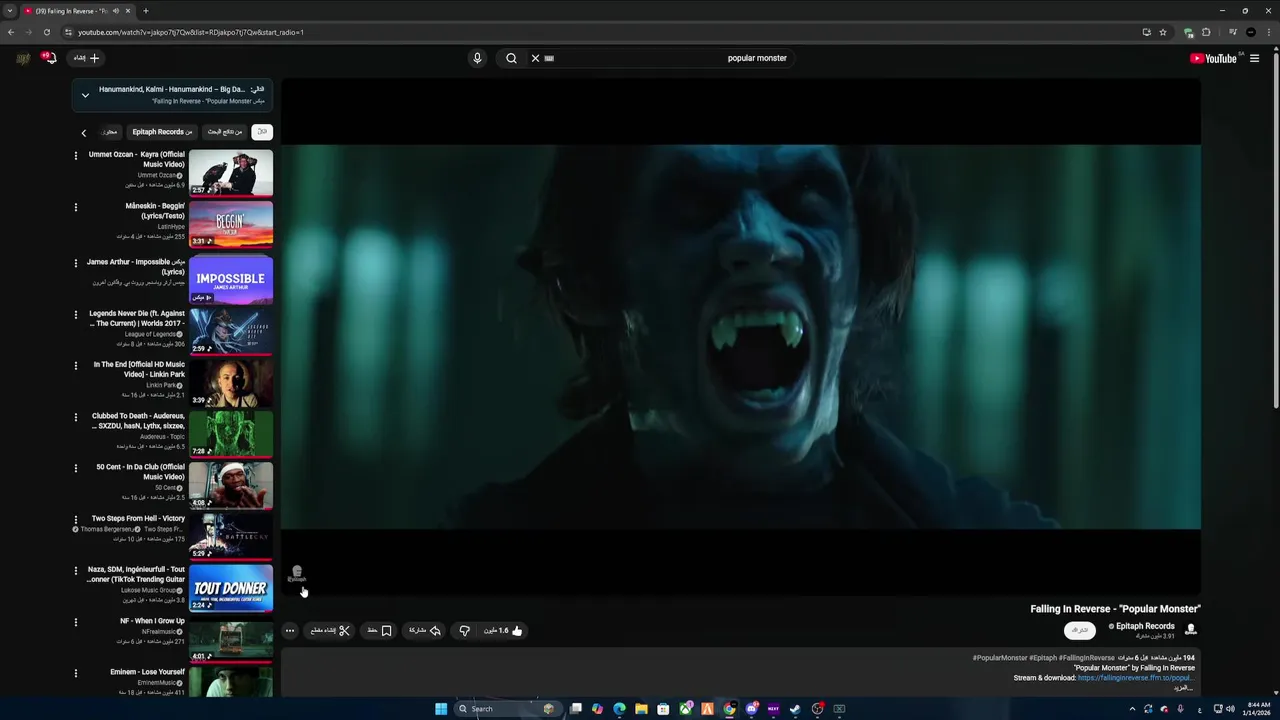Go back with Chrome's back arrow
1280x720 pixels.
(10, 32)
